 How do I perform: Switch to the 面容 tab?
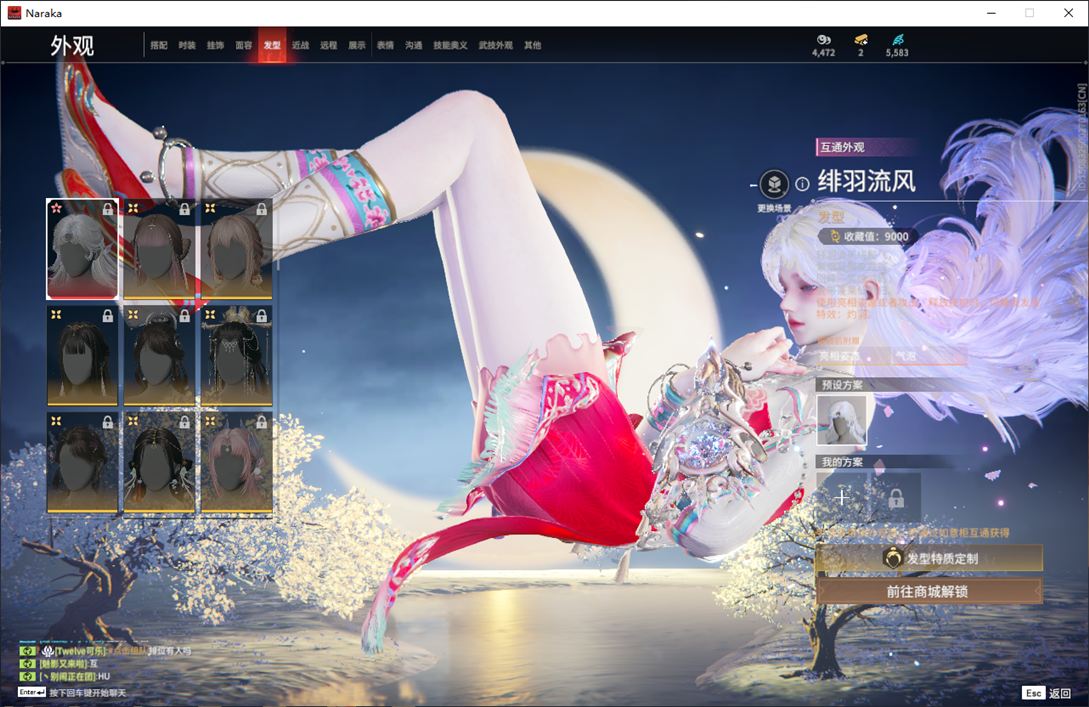tap(244, 45)
